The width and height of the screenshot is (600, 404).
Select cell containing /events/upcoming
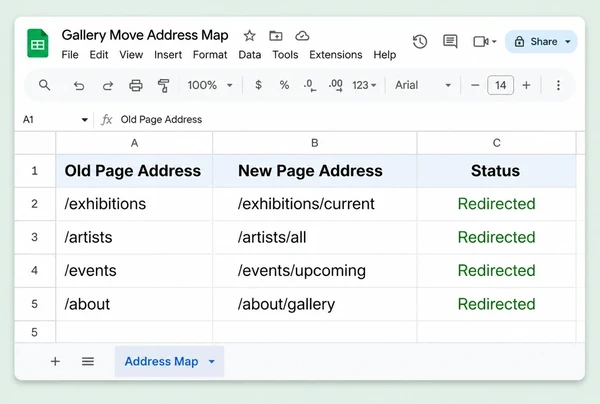(315, 270)
